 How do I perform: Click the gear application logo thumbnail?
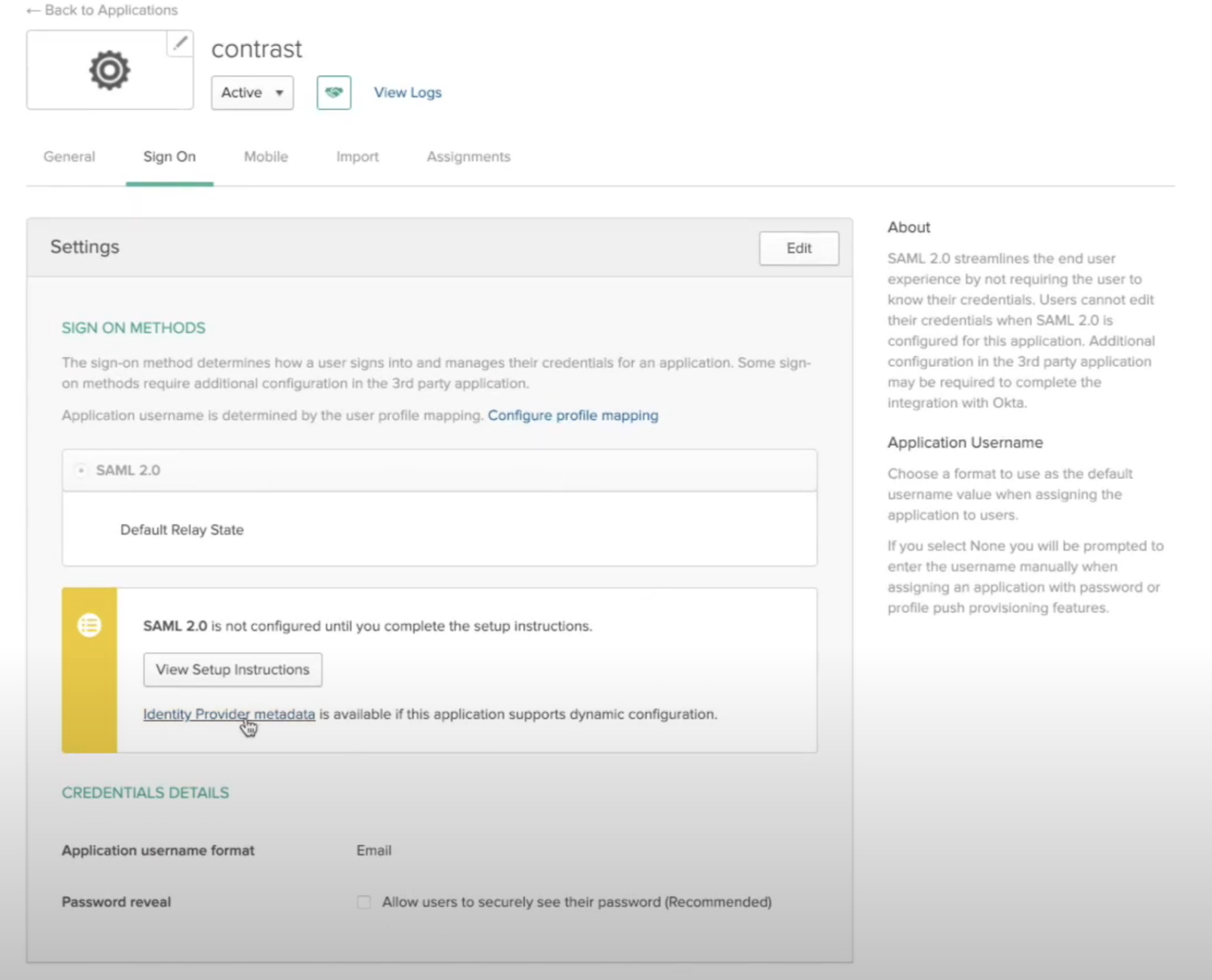(109, 70)
